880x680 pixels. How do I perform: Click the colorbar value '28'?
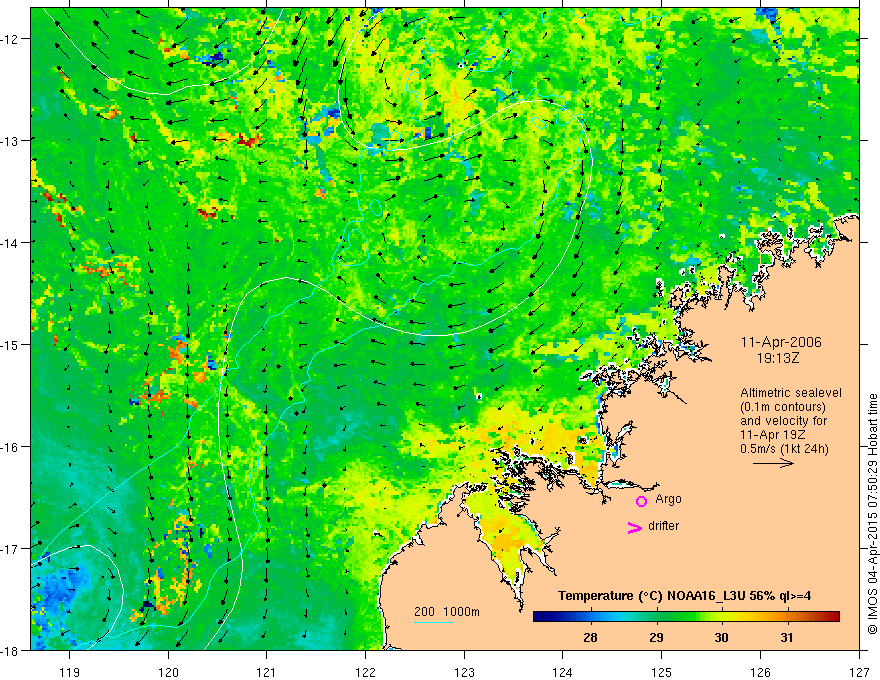590,637
